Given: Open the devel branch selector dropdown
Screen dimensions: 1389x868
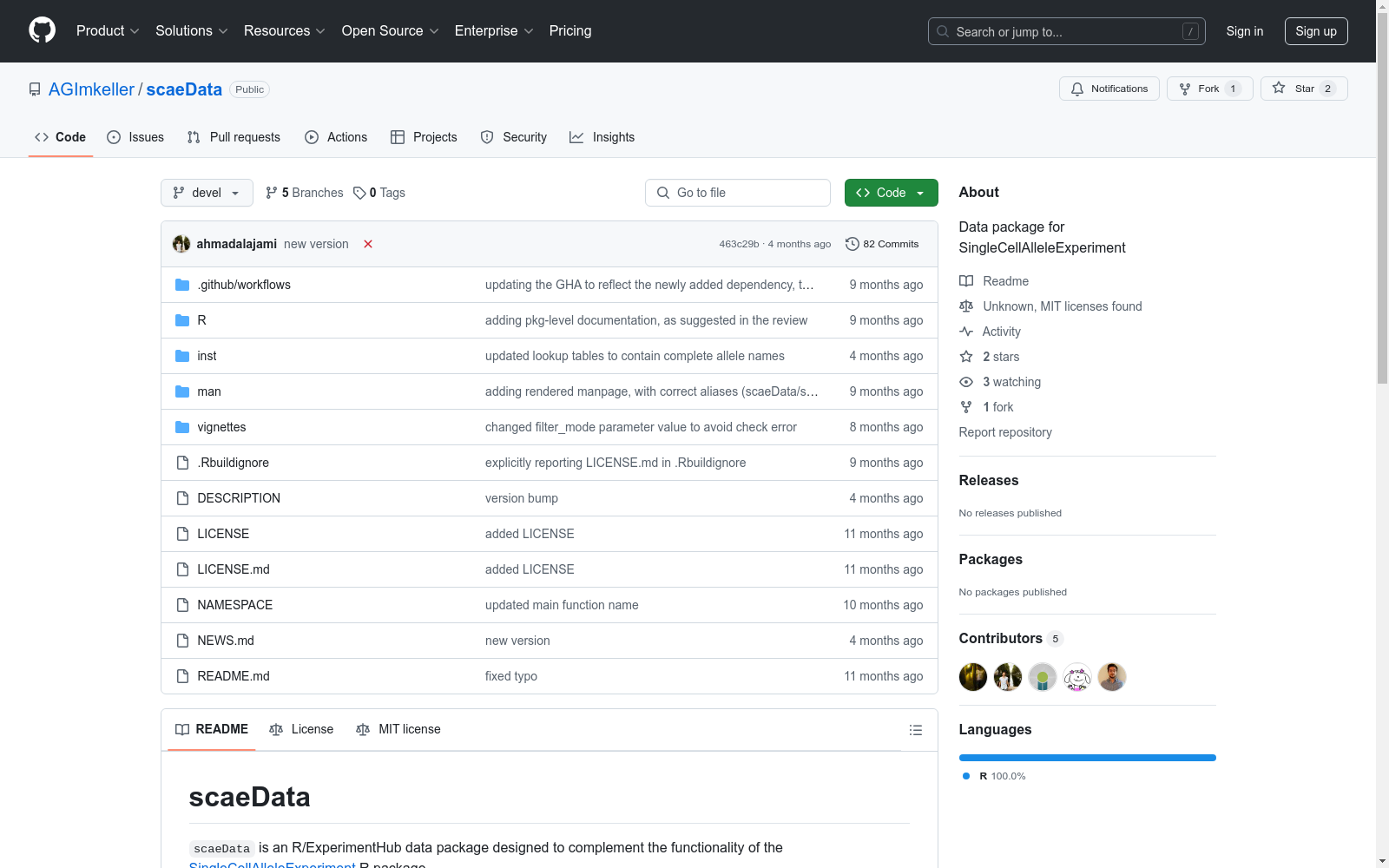Looking at the screenshot, I should click(x=207, y=193).
